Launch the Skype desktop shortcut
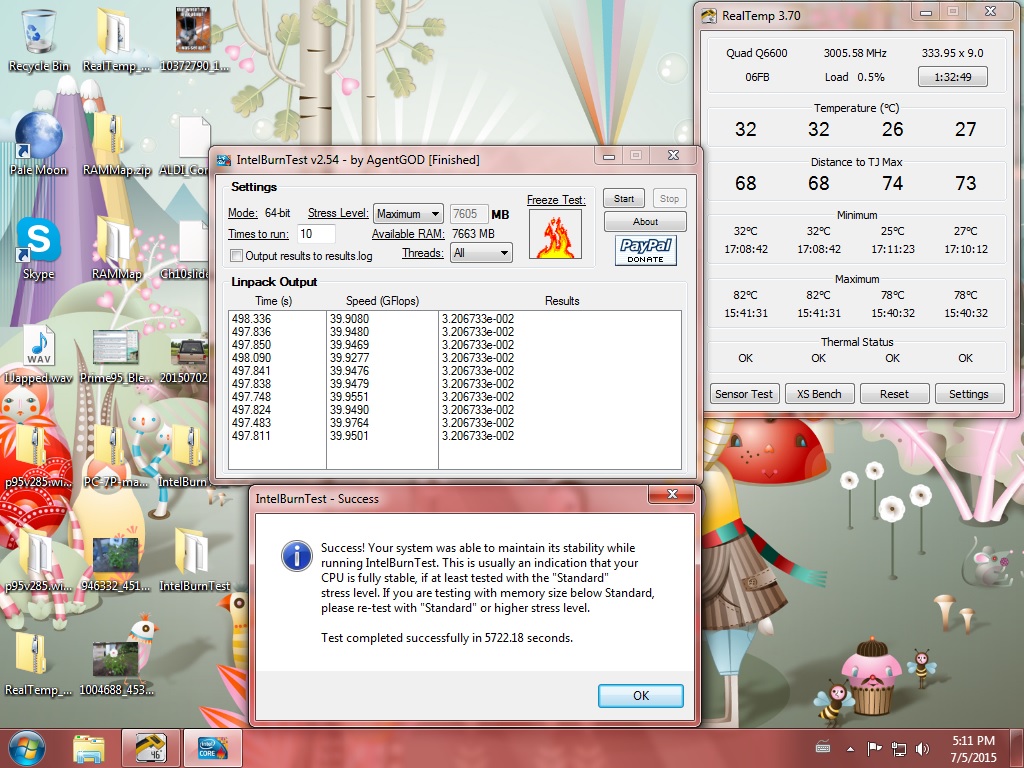Viewport: 1024px width, 768px height. pos(39,248)
